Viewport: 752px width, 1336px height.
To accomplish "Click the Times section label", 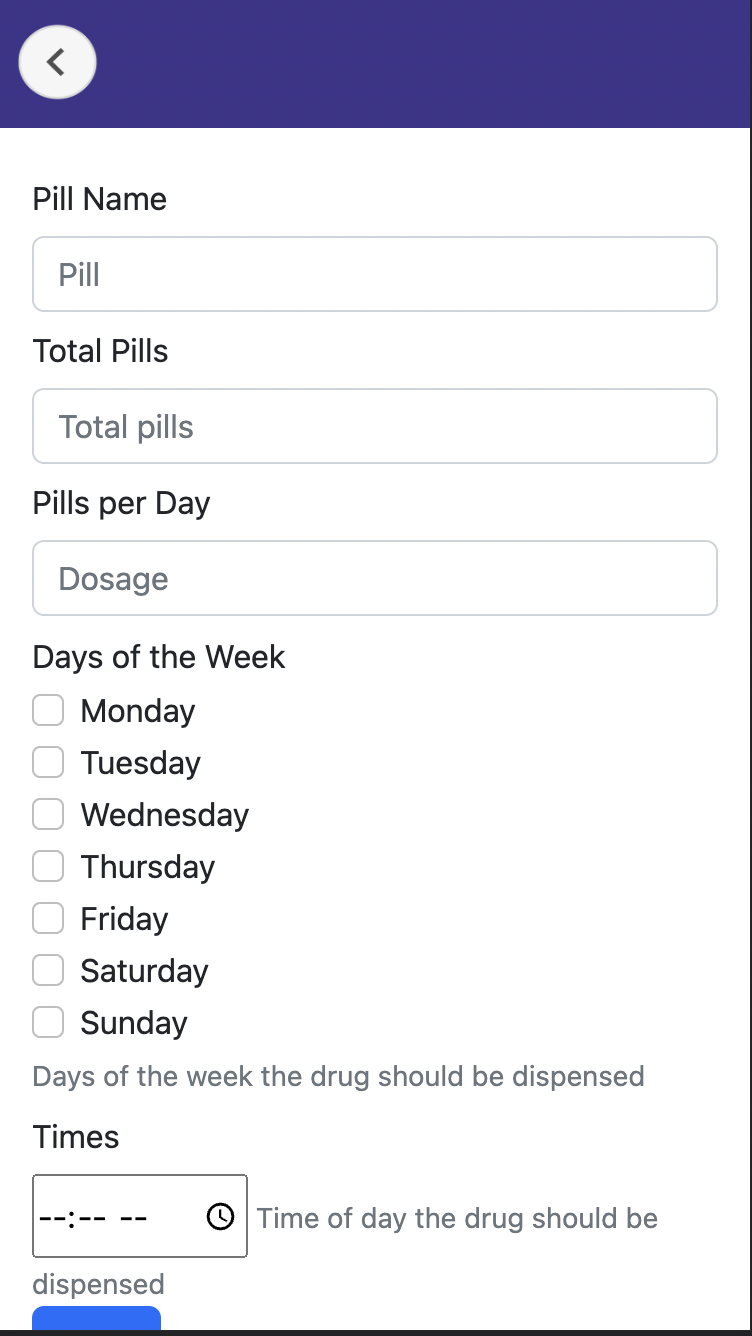I will pyautogui.click(x=76, y=1137).
